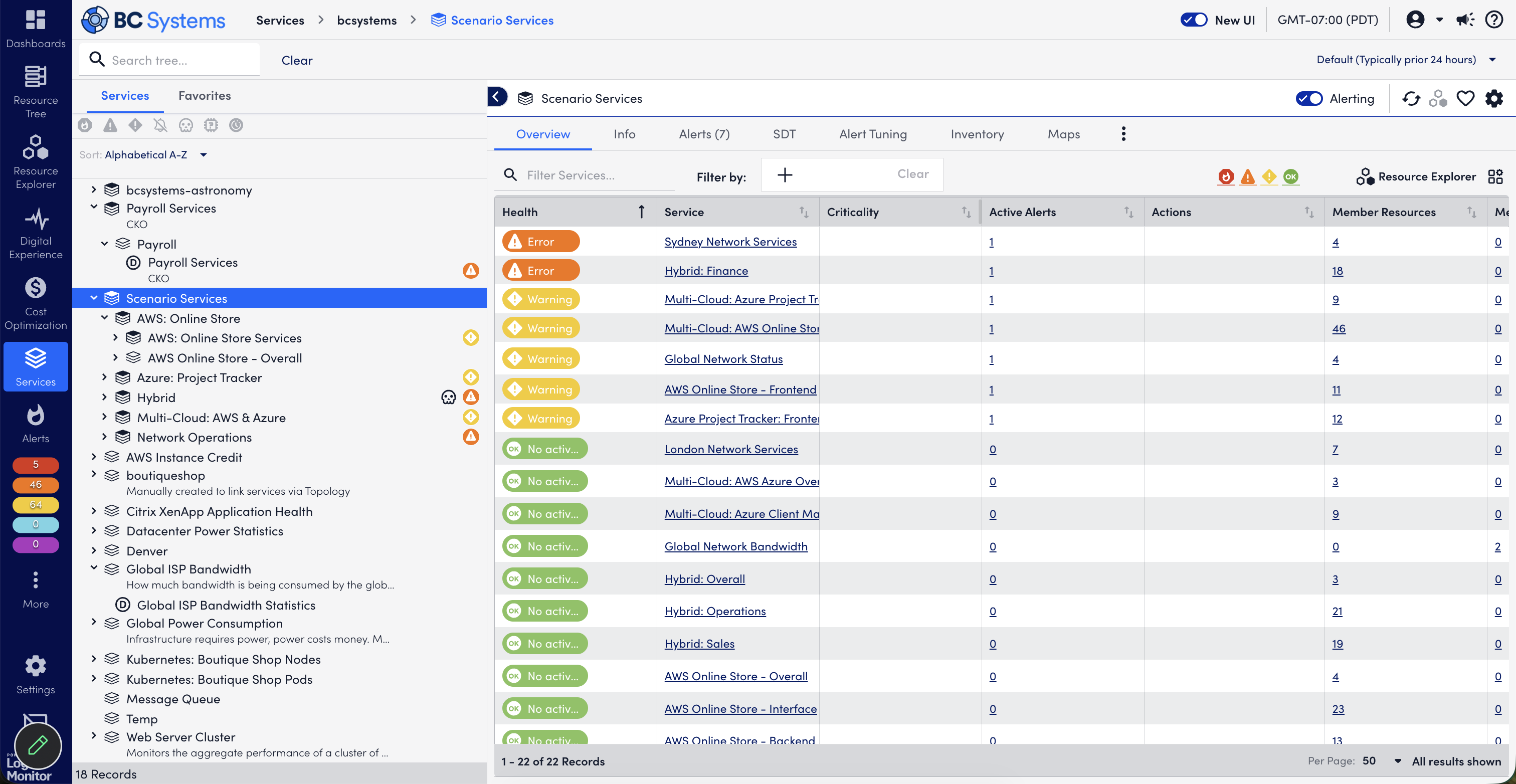This screenshot has height=784, width=1516.
Task: Add Scenario Services to favorites heart
Action: pyautogui.click(x=1465, y=99)
